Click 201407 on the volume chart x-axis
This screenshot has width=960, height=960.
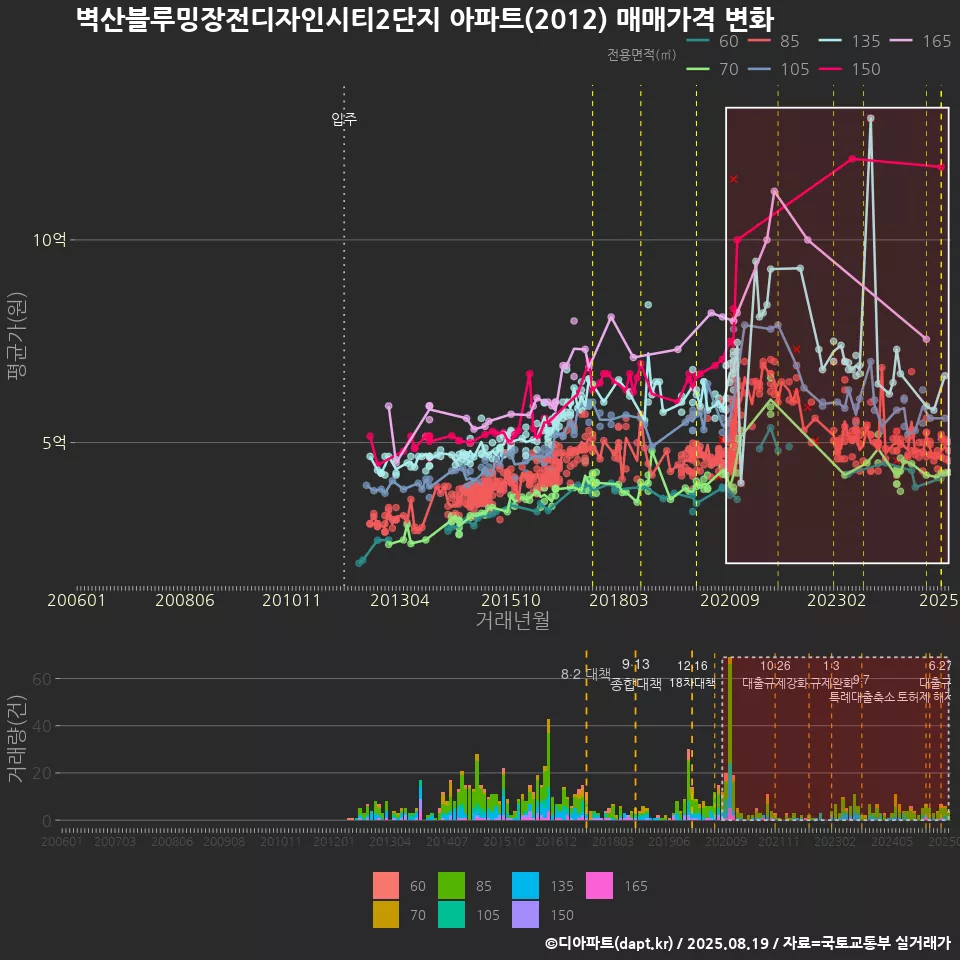point(447,841)
